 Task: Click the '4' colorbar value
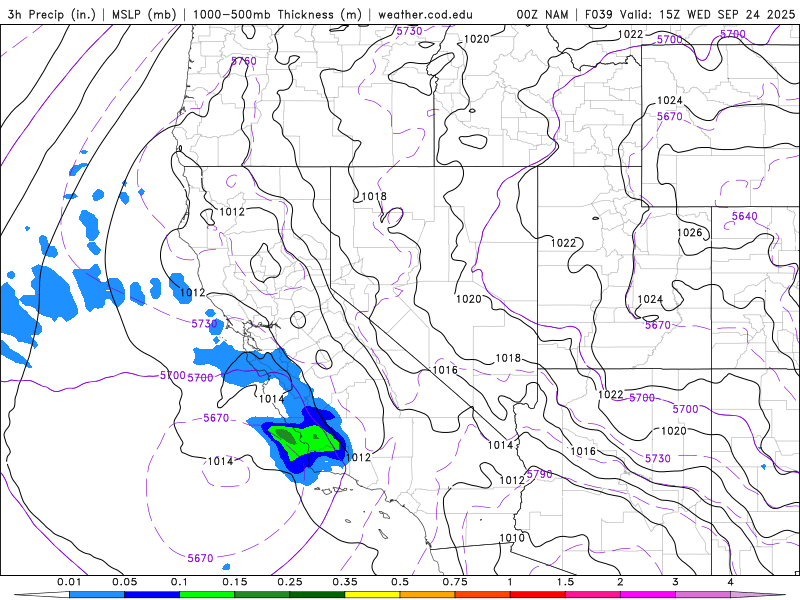[x=731, y=582]
